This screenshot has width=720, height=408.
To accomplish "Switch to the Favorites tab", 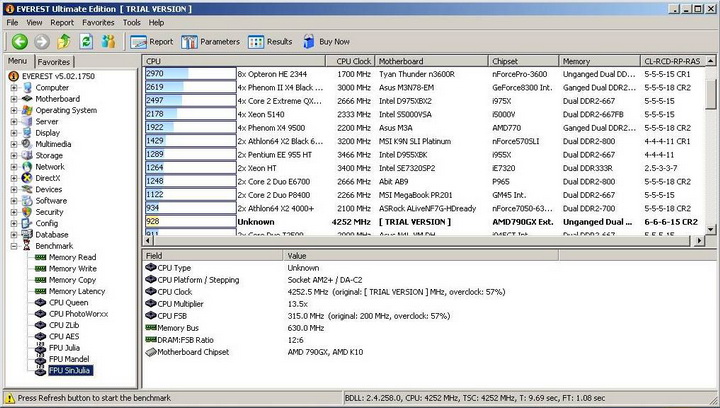I will 54,62.
